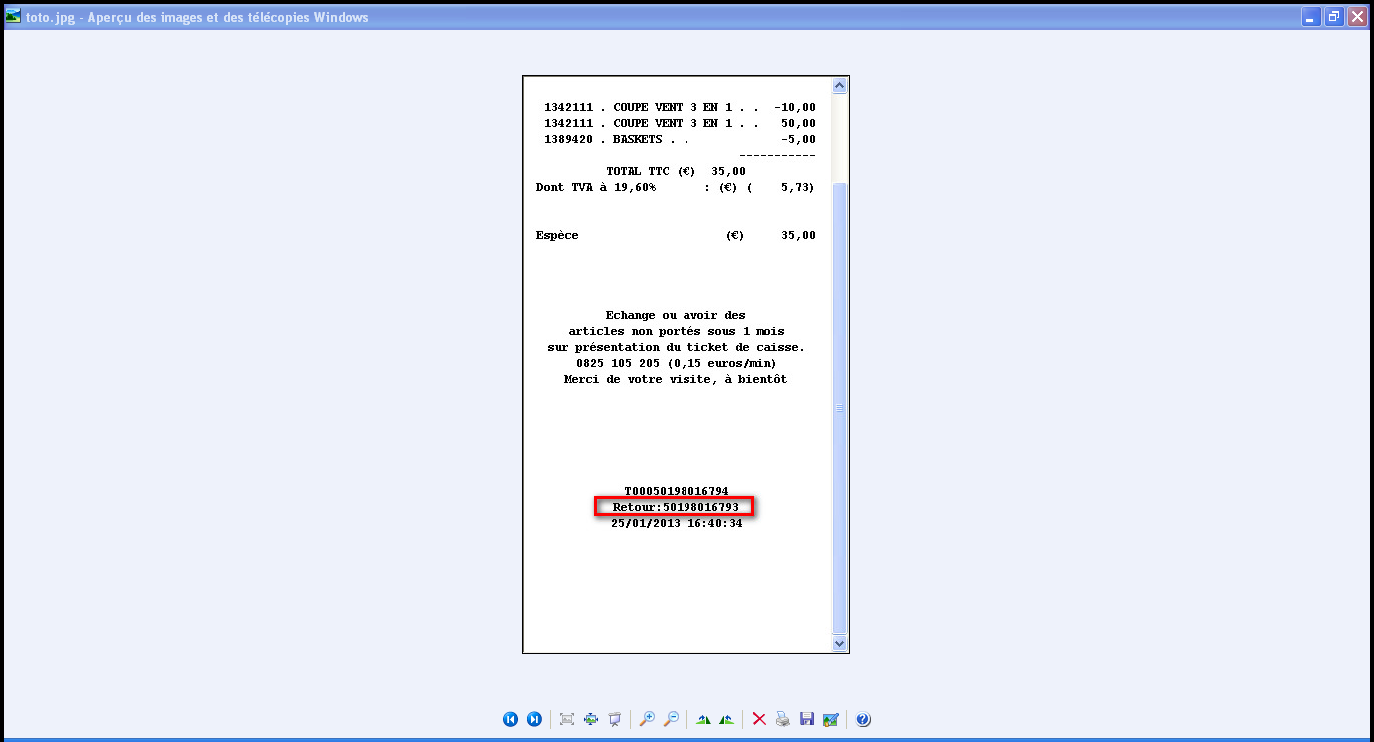Zoom in on the receipt image
This screenshot has height=742, width=1374.
pyautogui.click(x=647, y=719)
